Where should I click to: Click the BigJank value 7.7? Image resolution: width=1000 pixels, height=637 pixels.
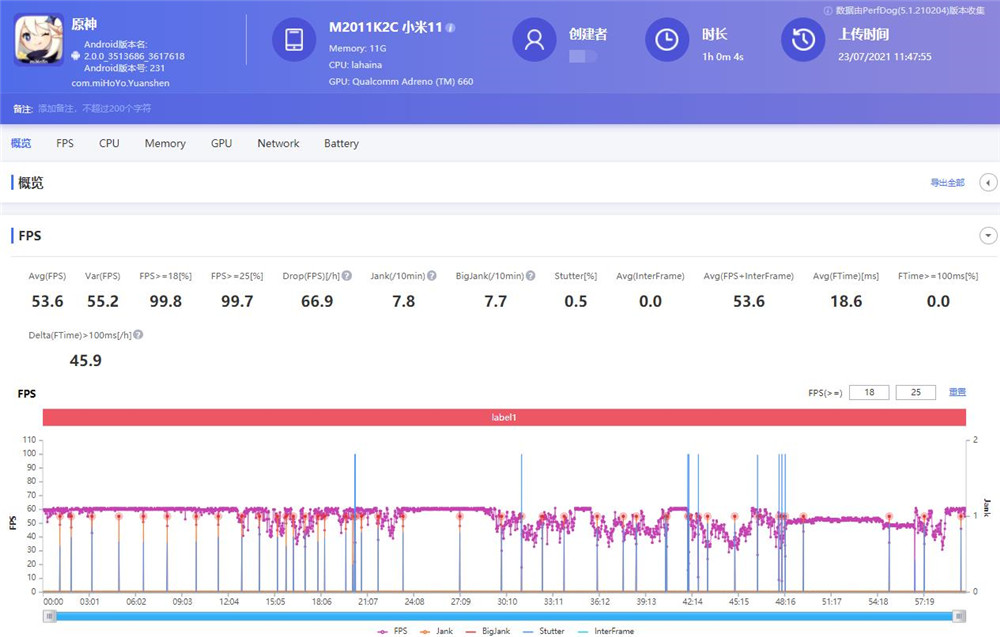click(x=496, y=301)
